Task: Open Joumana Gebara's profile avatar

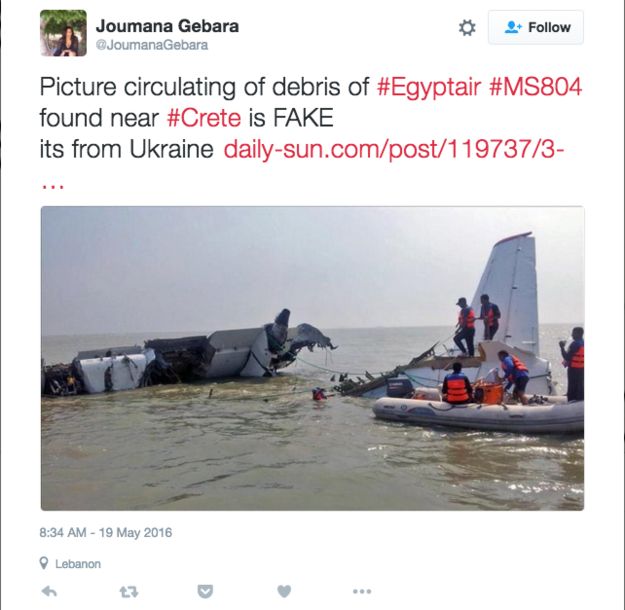Action: [x=63, y=33]
